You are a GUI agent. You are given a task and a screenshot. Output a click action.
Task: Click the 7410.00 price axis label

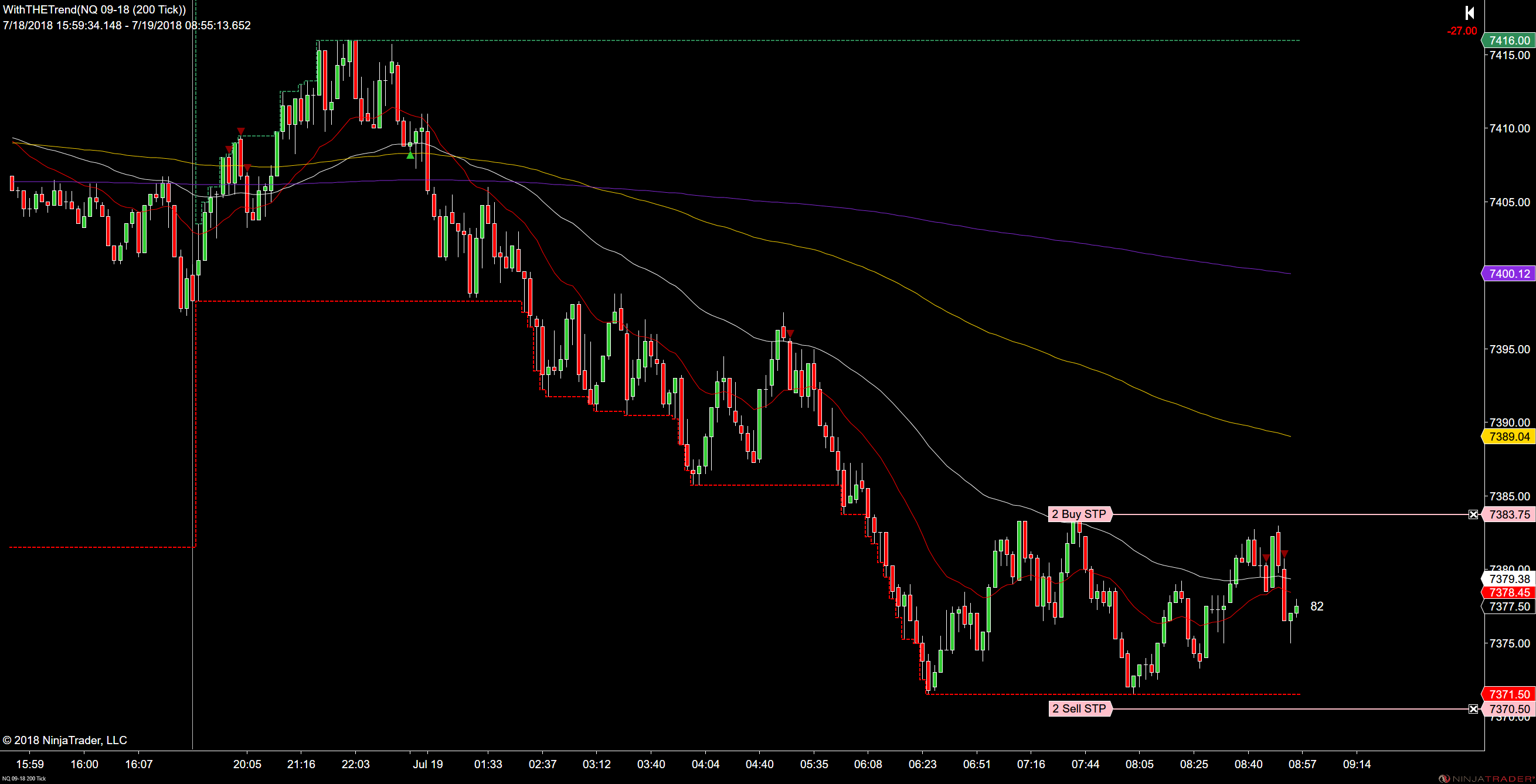[x=1509, y=129]
